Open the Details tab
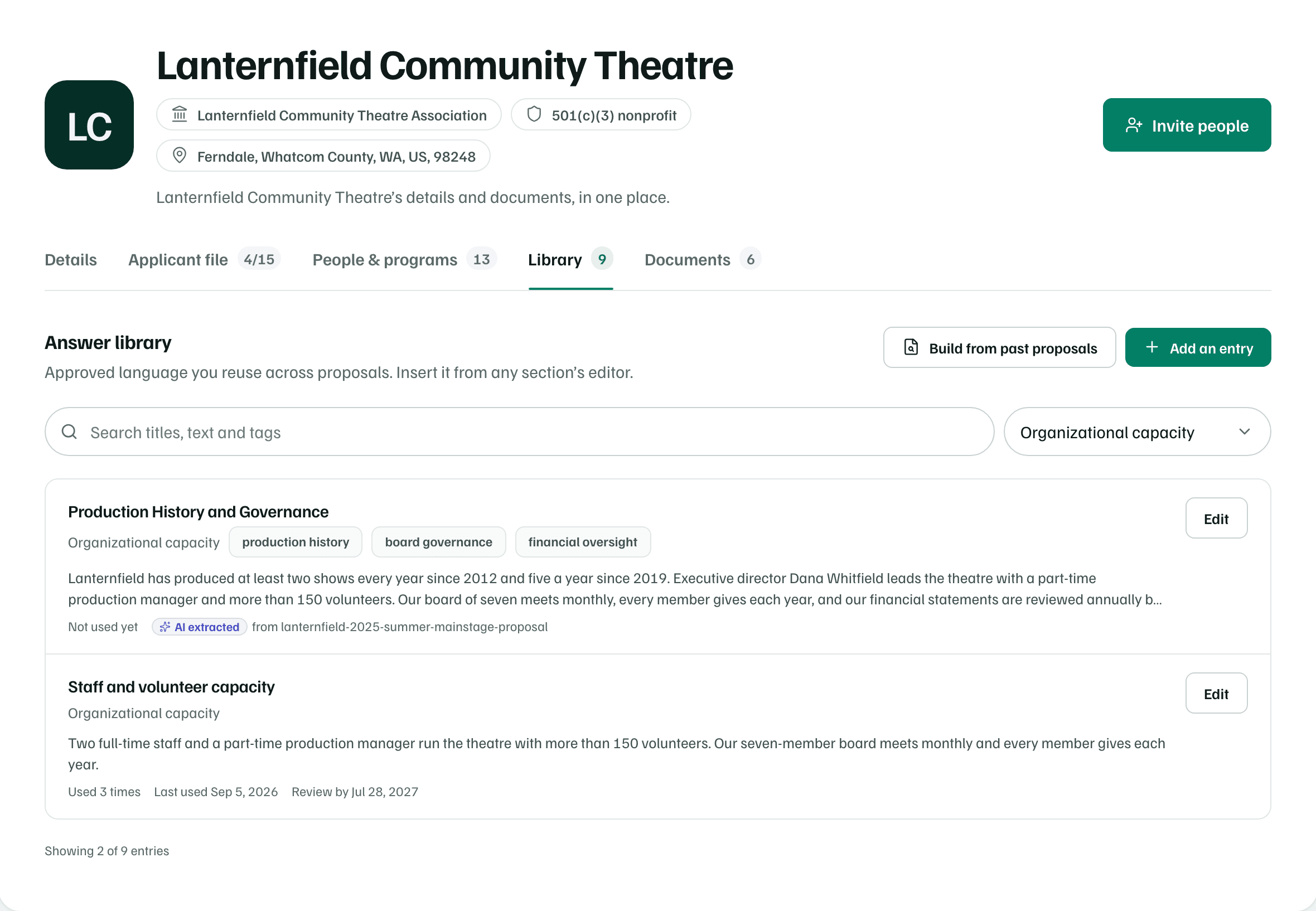The height and width of the screenshot is (911, 1316). coord(71,260)
